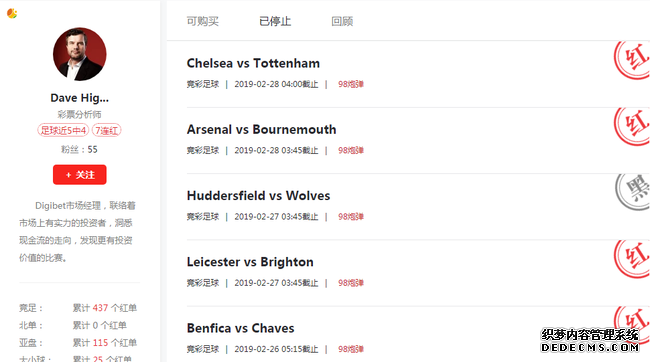The image size is (650, 362).
Task: Click red 红 stamp on Arsenal match
Action: click(632, 126)
